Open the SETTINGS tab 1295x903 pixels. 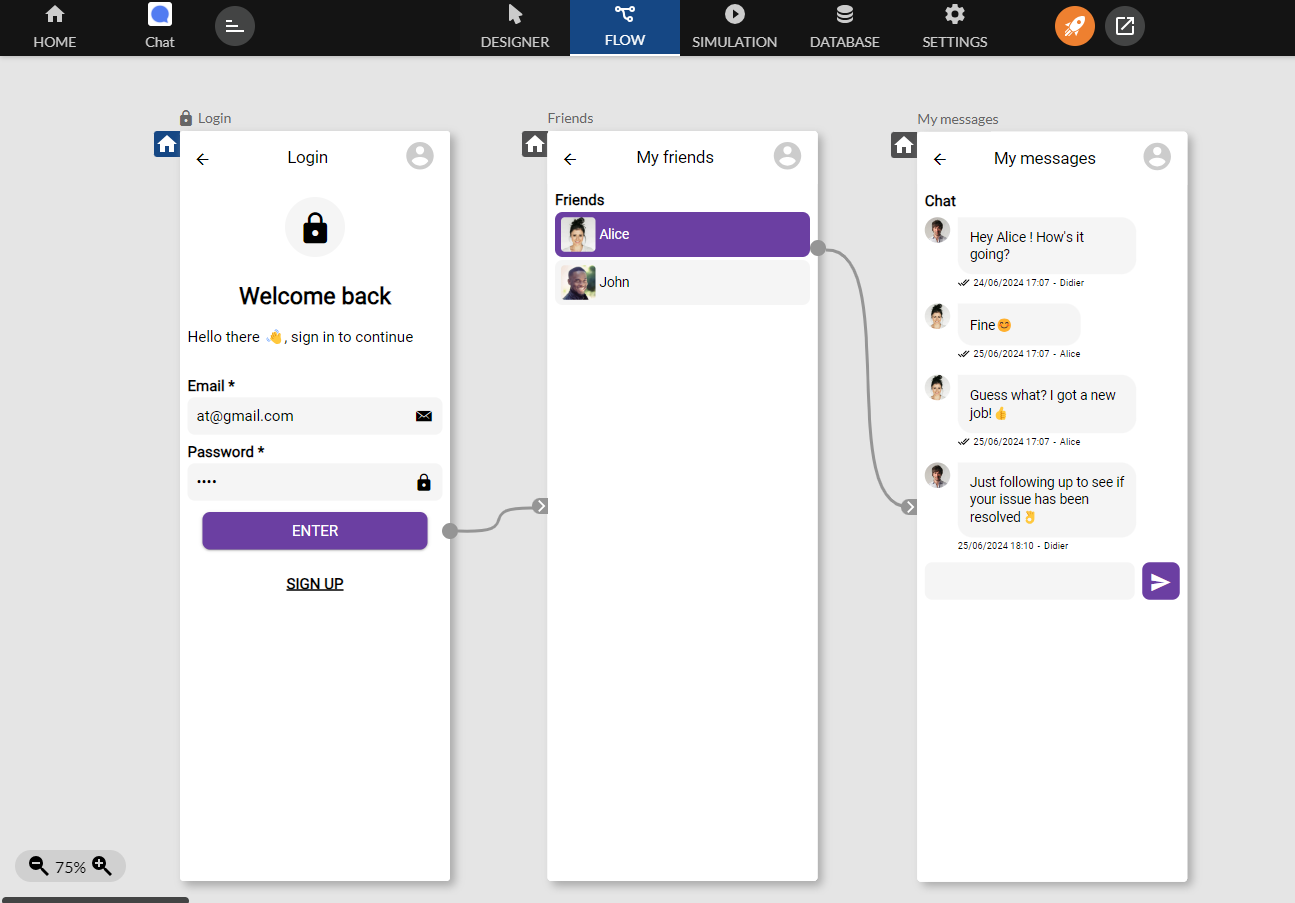[x=955, y=28]
